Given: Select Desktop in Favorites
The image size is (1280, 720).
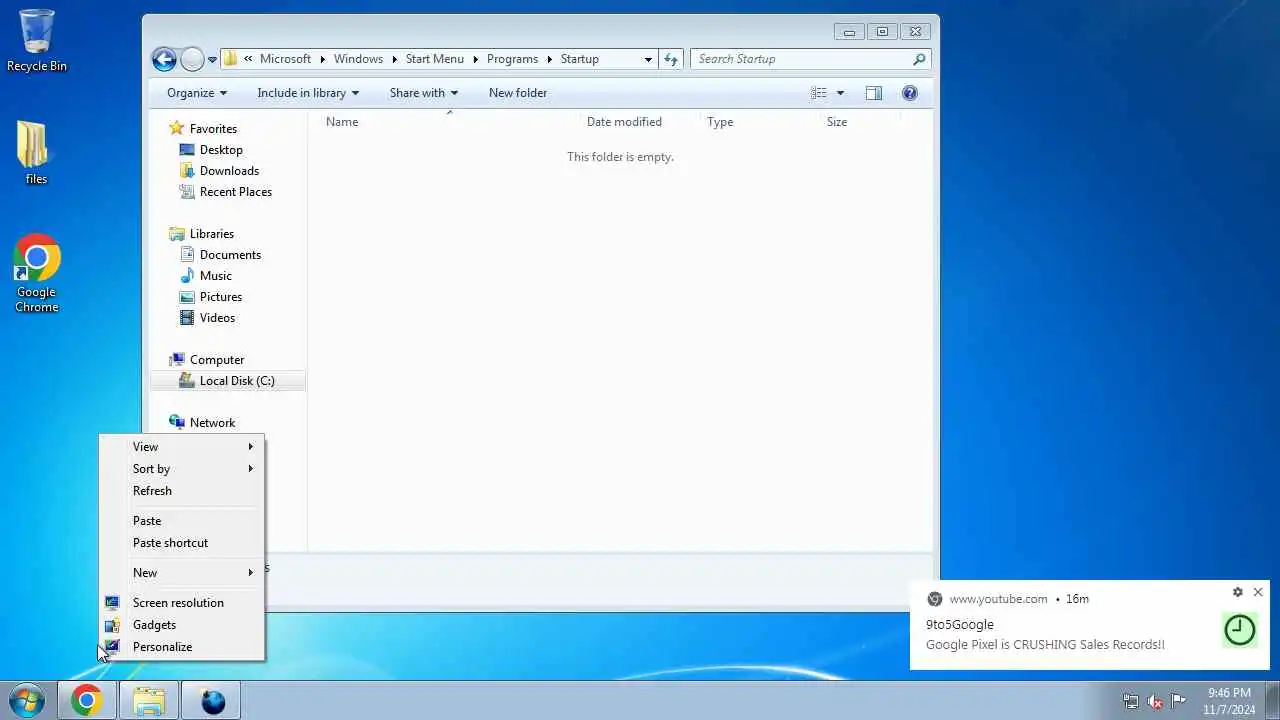Looking at the screenshot, I should [221, 150].
